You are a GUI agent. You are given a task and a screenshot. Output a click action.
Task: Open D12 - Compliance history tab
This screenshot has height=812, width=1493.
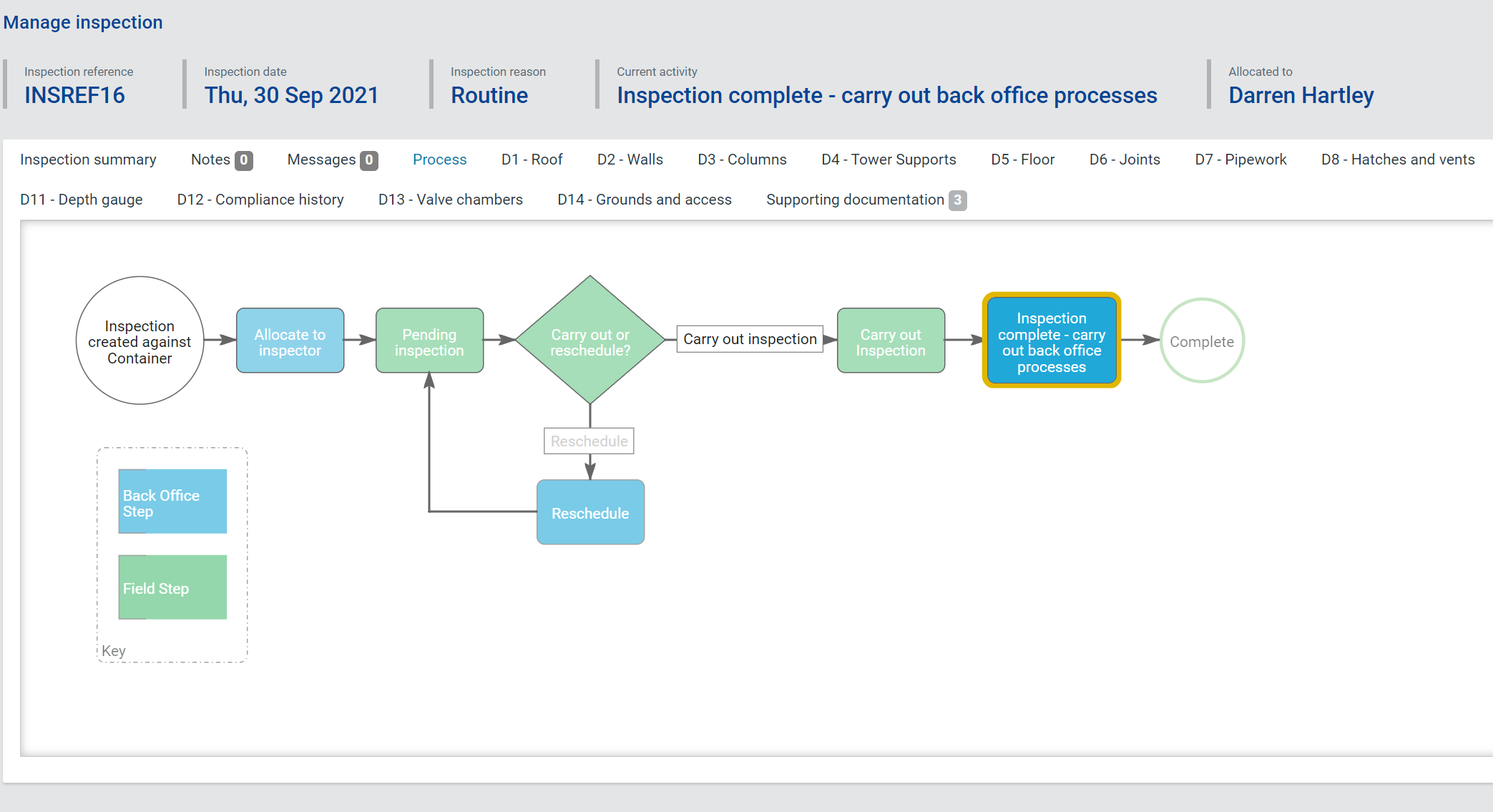260,200
